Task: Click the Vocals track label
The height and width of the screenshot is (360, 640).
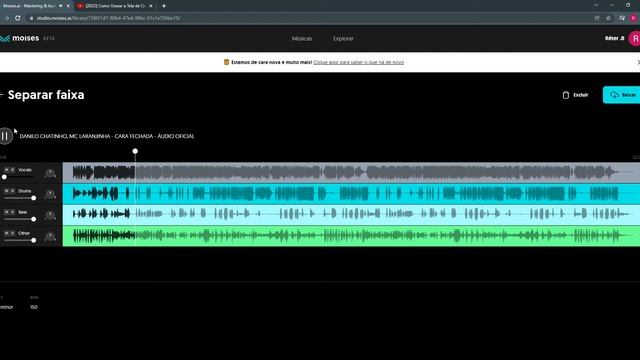Action: [x=24, y=170]
